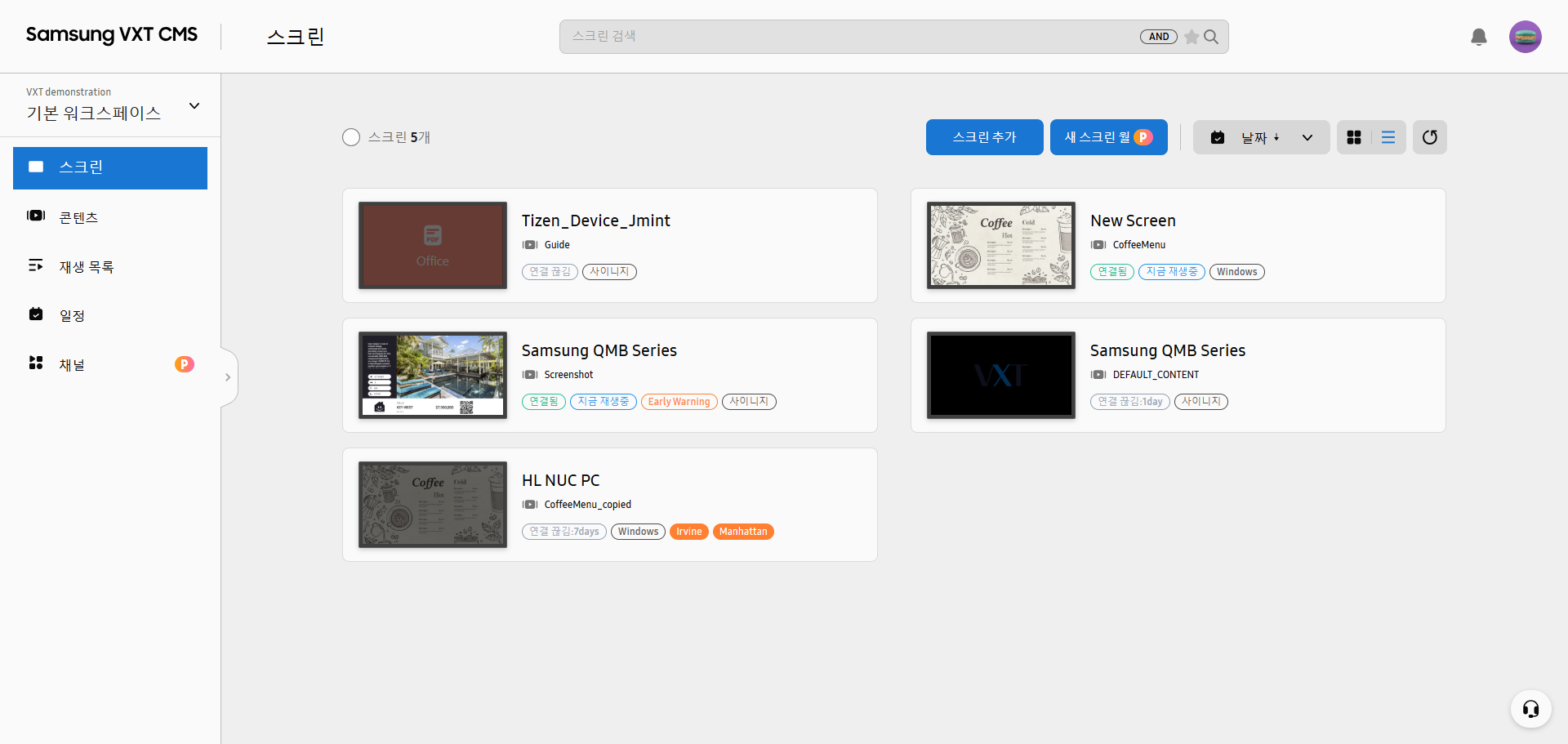Click the Screenshot content icon
The image size is (1568, 744).
click(530, 375)
